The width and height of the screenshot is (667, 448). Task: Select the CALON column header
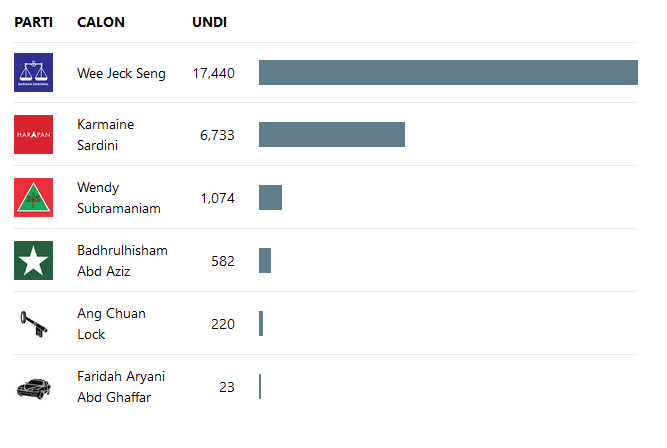pos(101,22)
